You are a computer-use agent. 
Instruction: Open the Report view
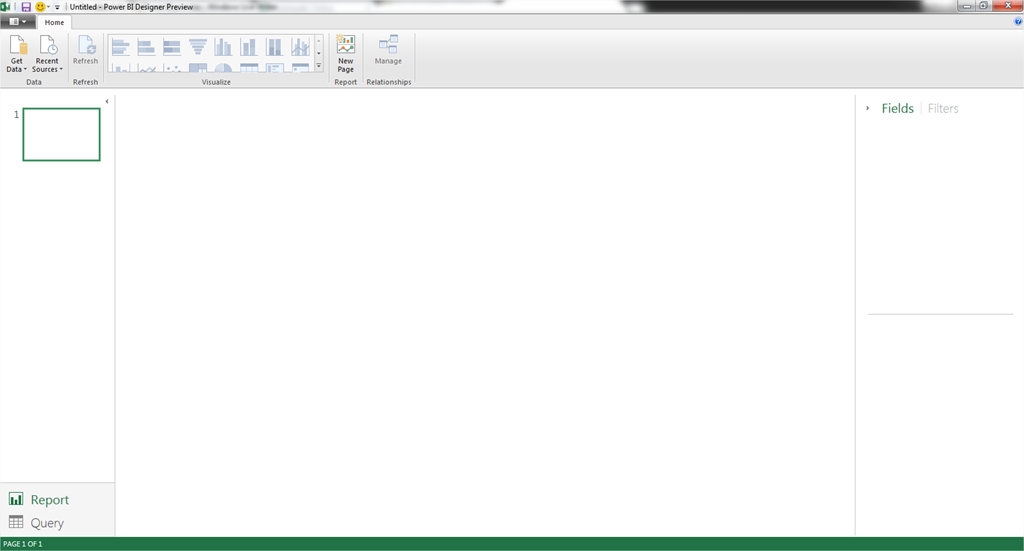(39, 499)
